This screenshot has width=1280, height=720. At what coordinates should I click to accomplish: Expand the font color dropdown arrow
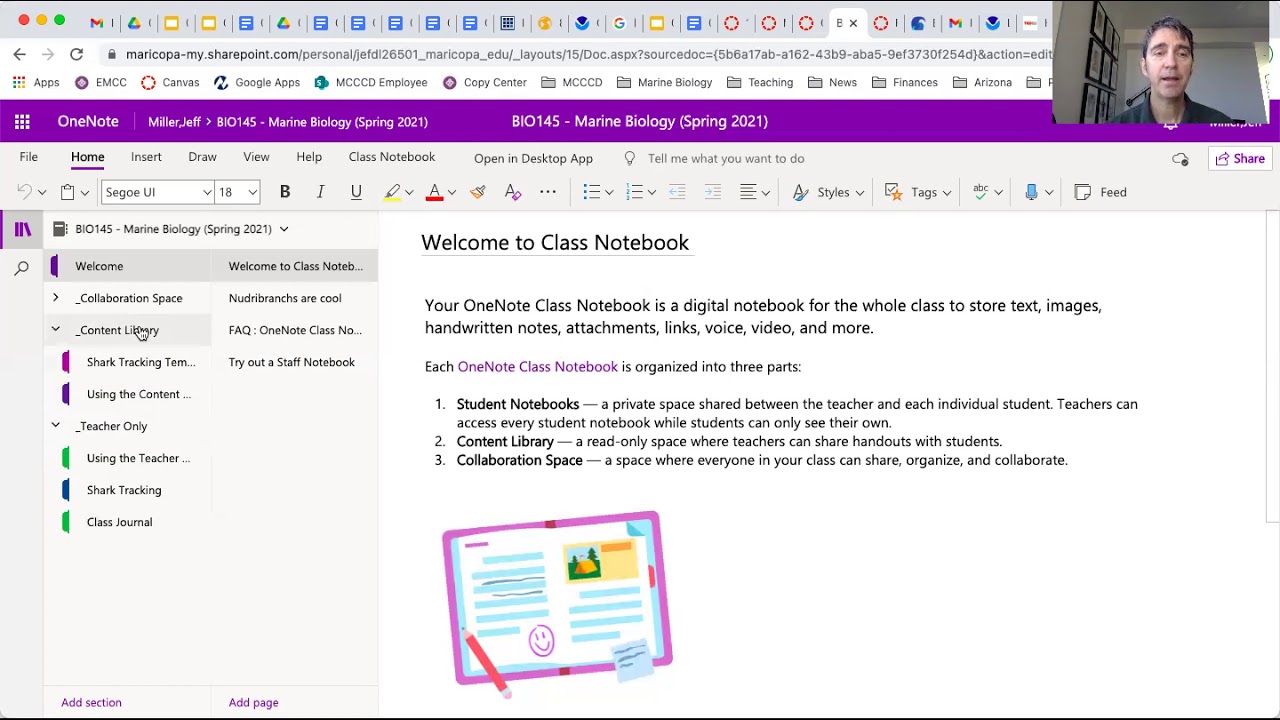click(x=452, y=193)
